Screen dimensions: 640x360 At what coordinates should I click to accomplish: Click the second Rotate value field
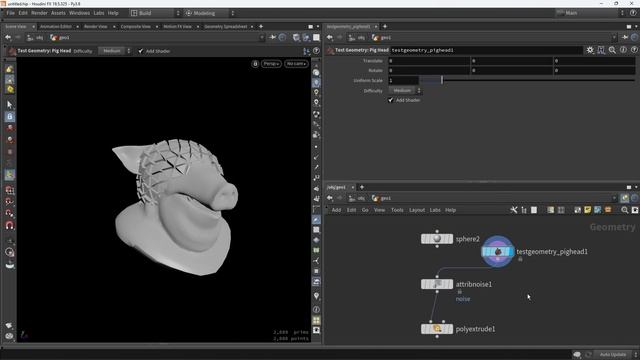512,70
